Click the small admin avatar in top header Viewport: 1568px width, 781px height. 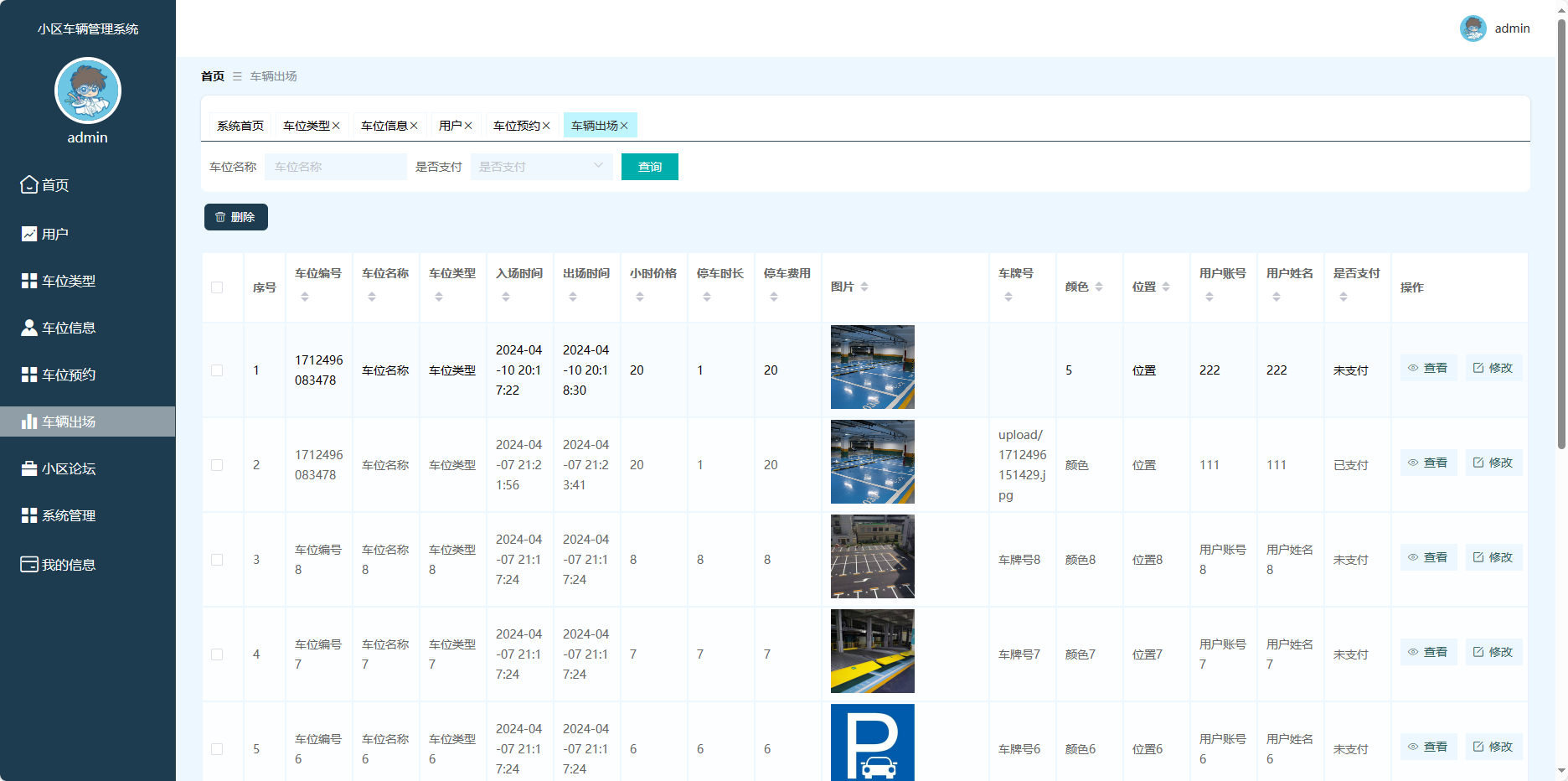(x=1473, y=28)
